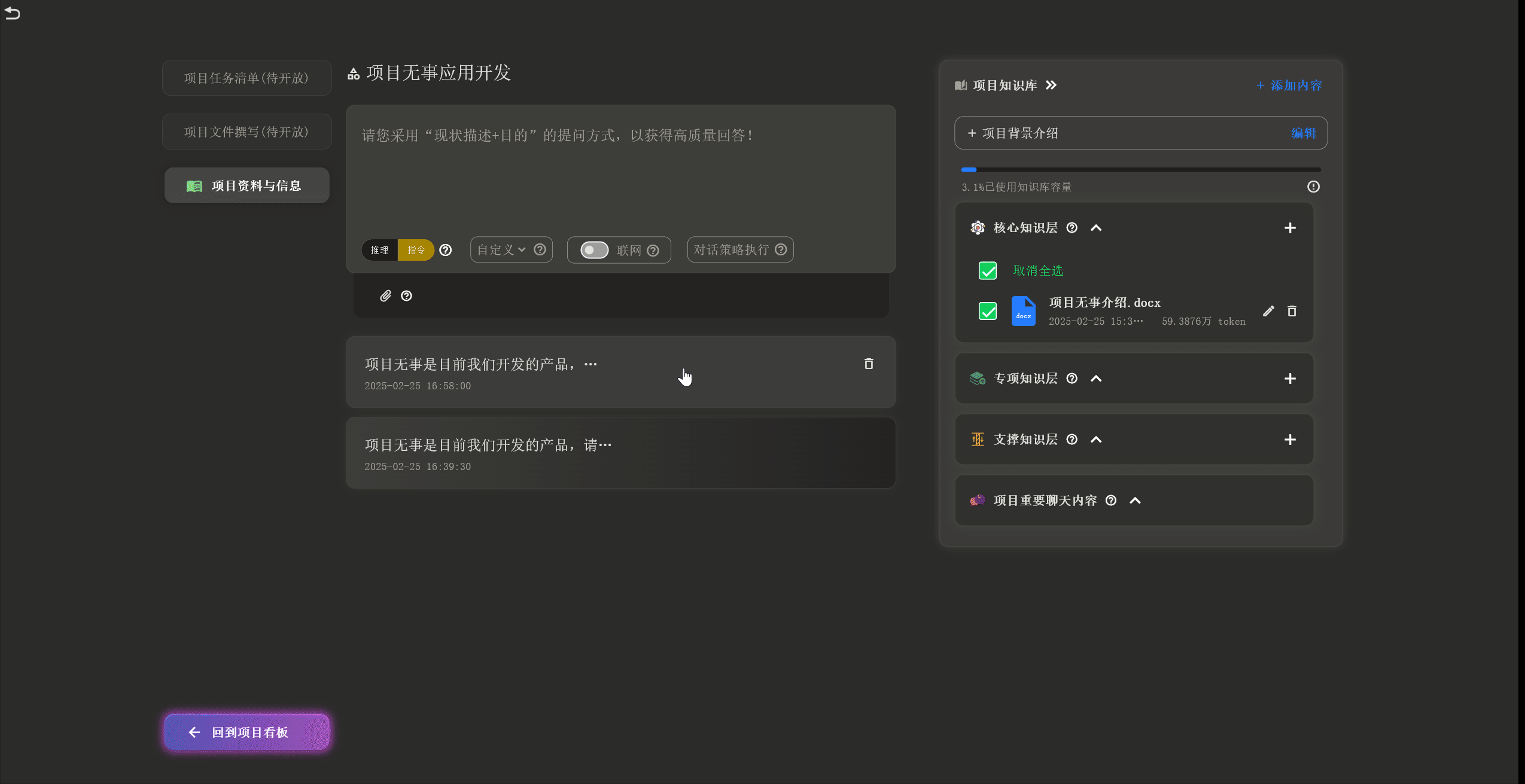Collapse the 支撑知识层 section

point(1096,440)
